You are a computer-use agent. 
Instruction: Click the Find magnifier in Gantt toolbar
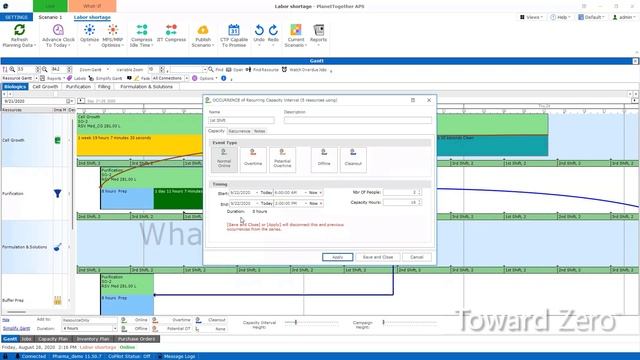click(x=211, y=70)
